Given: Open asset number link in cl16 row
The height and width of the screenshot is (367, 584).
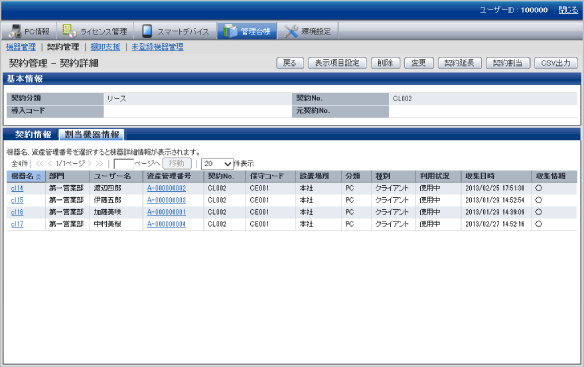Looking at the screenshot, I should (x=166, y=212).
